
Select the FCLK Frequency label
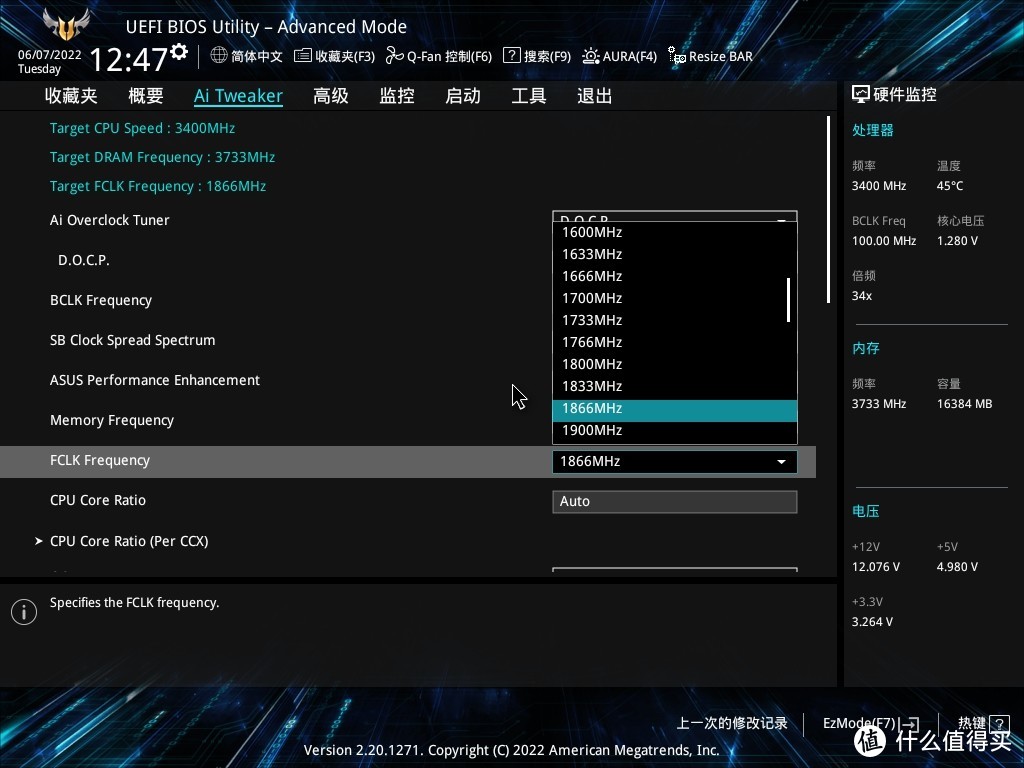[100, 460]
